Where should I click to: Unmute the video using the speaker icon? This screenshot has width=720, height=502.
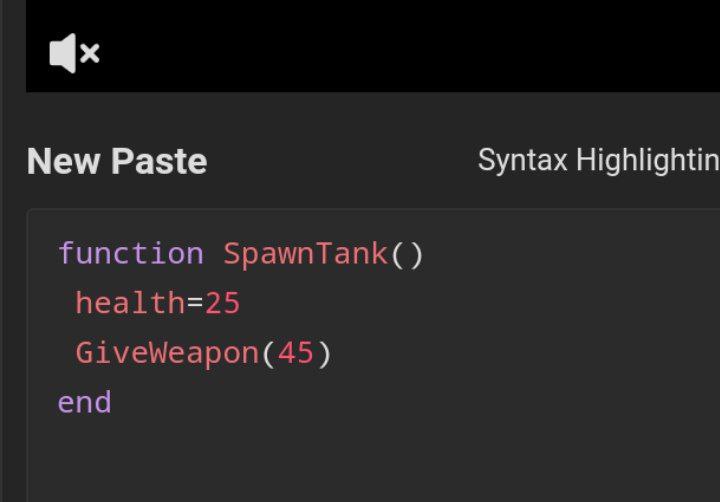tap(74, 53)
